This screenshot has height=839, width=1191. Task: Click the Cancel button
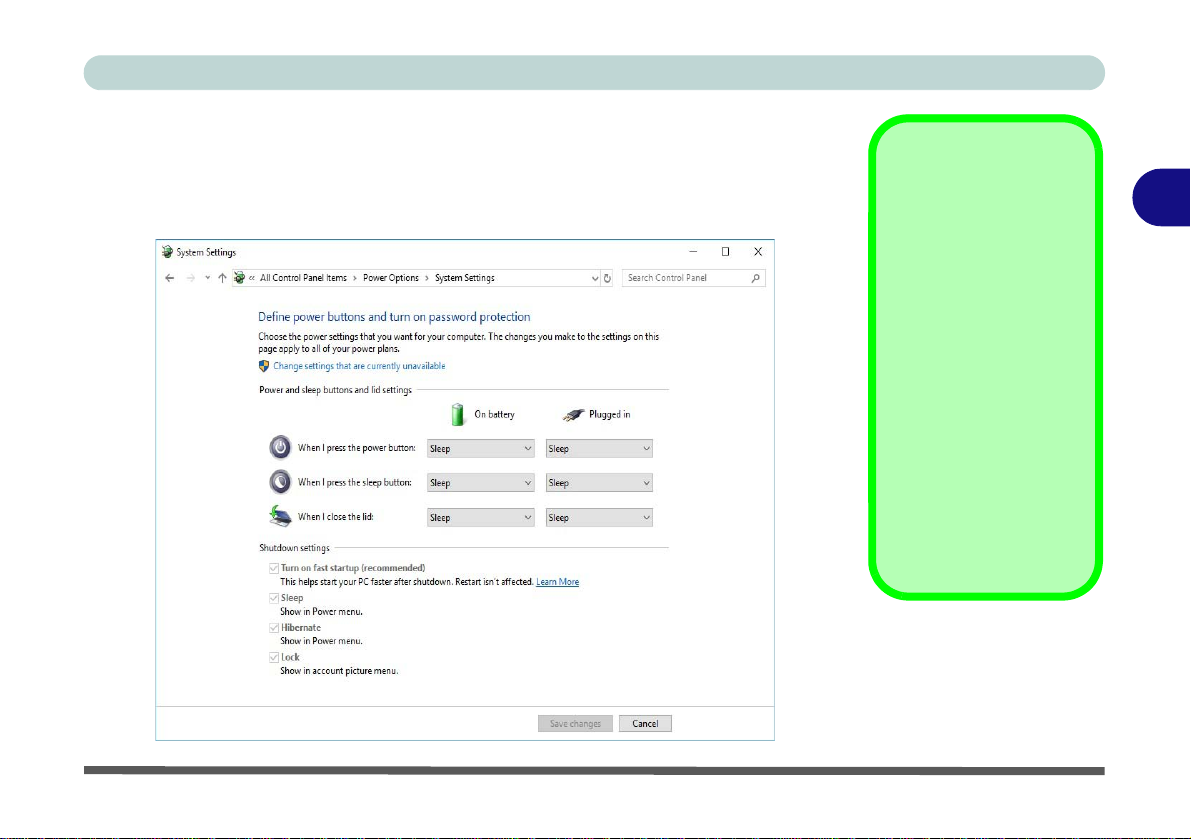[x=645, y=724]
